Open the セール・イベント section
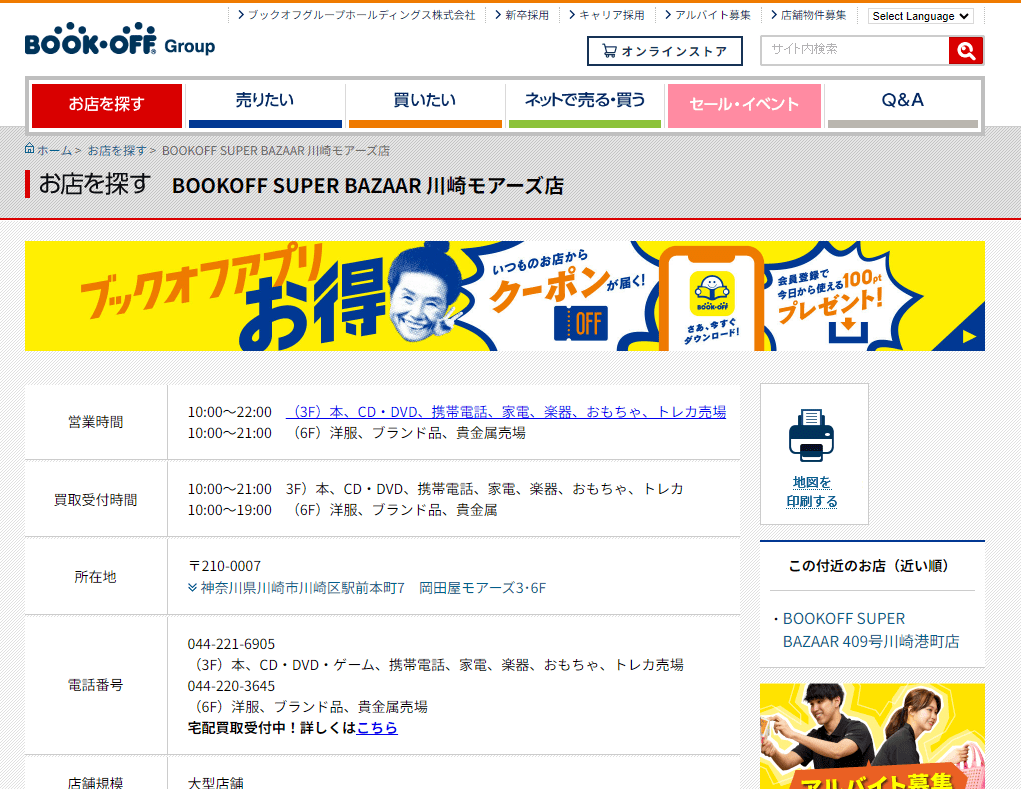This screenshot has width=1021, height=789. 744,100
